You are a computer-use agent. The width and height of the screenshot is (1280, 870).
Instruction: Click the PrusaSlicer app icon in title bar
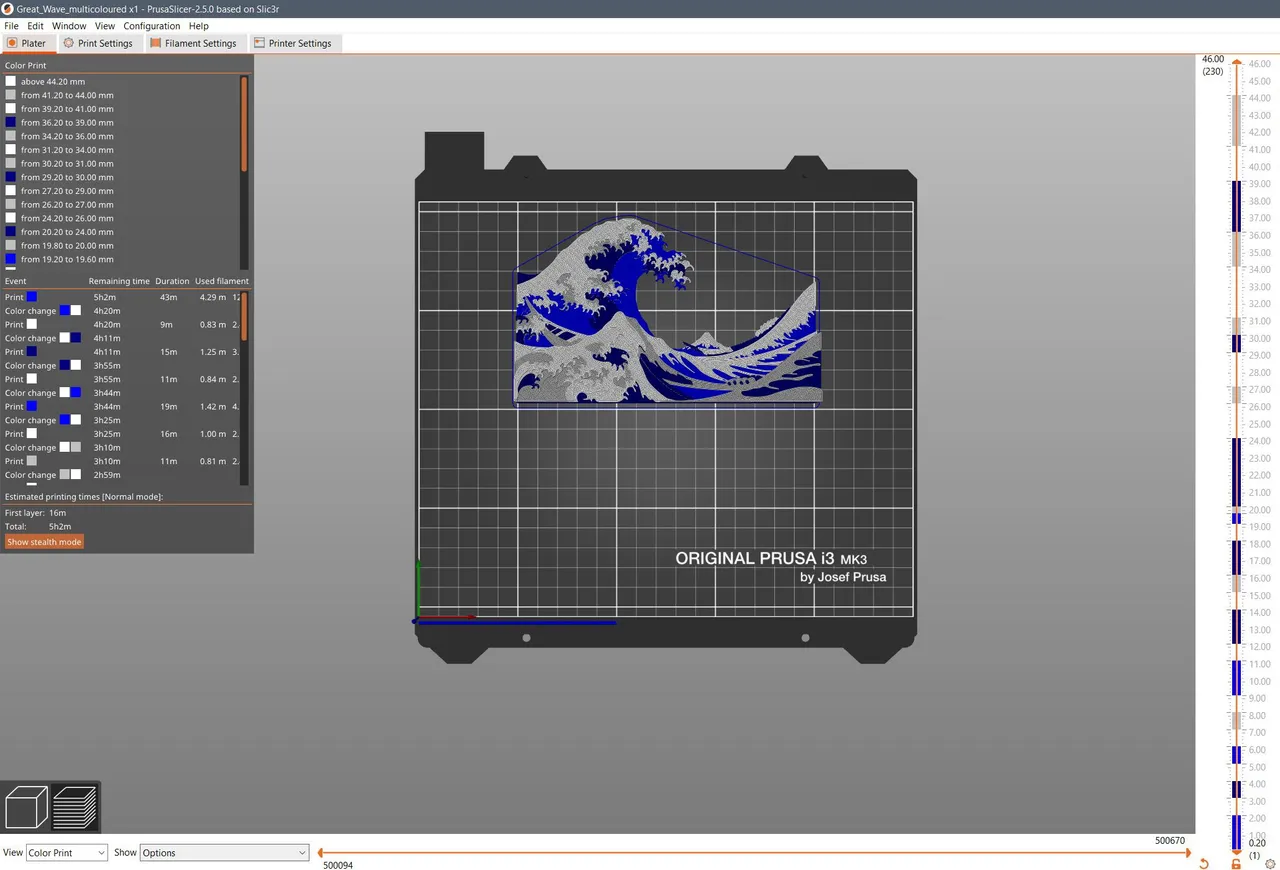7,7
